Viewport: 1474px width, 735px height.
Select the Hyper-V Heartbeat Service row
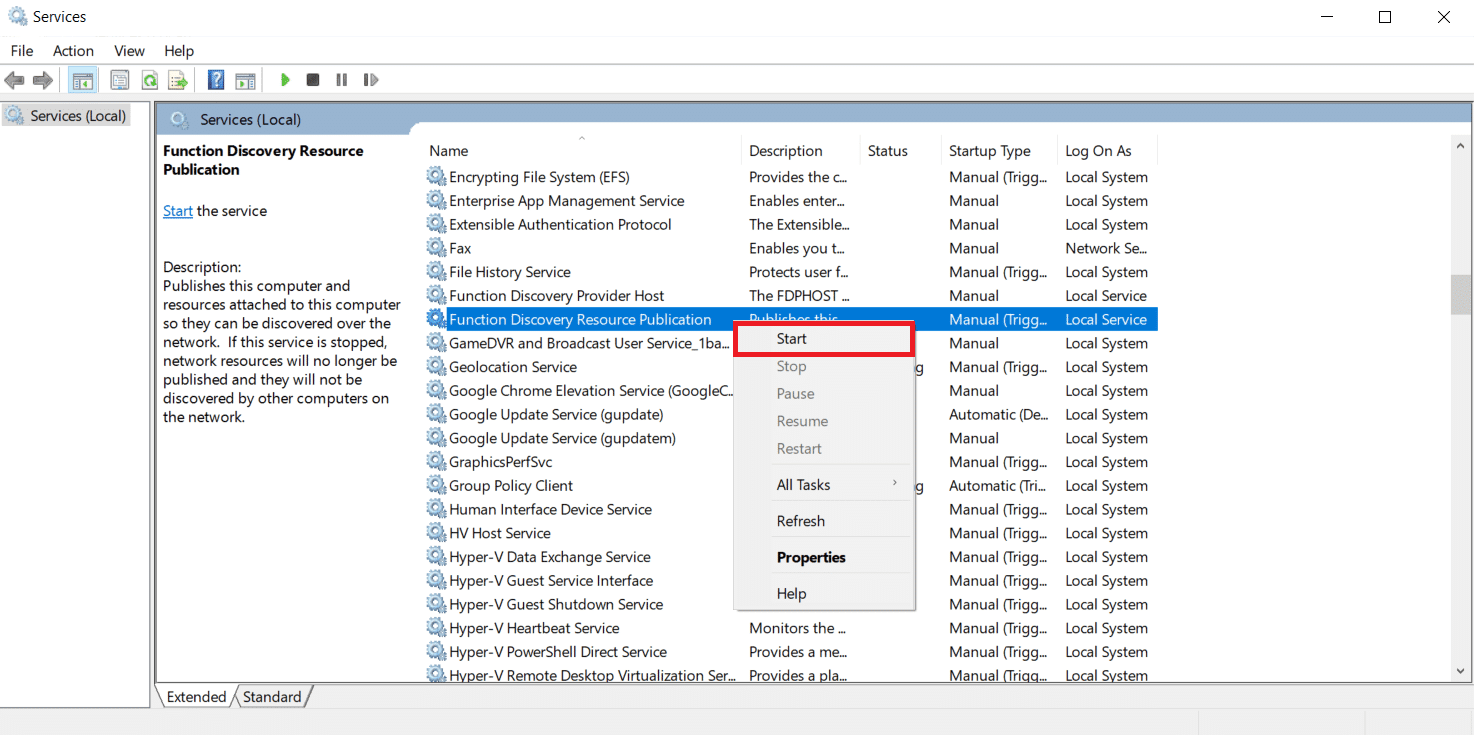(x=534, y=628)
